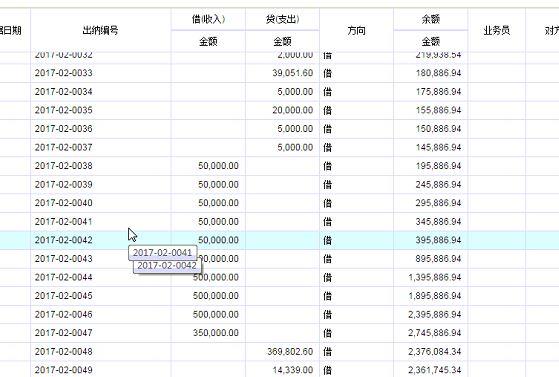559x377 pixels.
Task: Click the 贷(支出) column group header
Action: click(282, 19)
